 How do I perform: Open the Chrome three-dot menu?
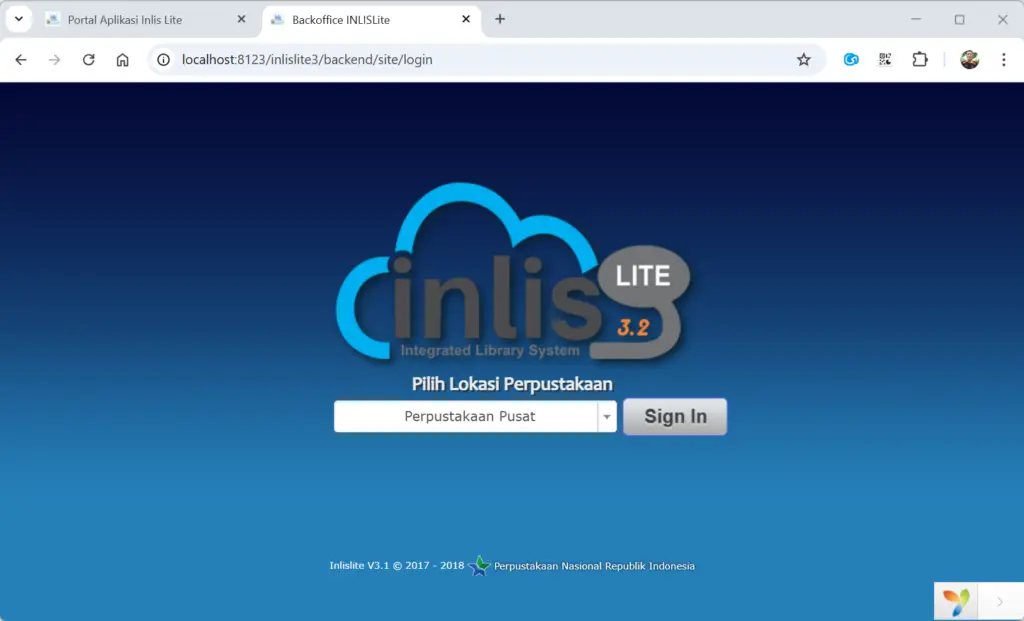coord(1004,59)
